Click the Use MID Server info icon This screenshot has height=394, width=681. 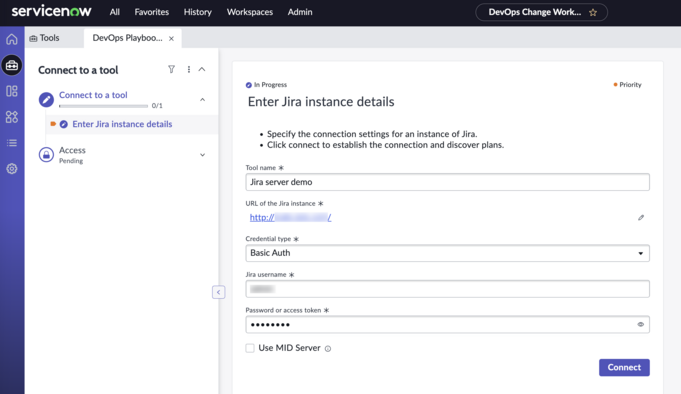coord(328,348)
